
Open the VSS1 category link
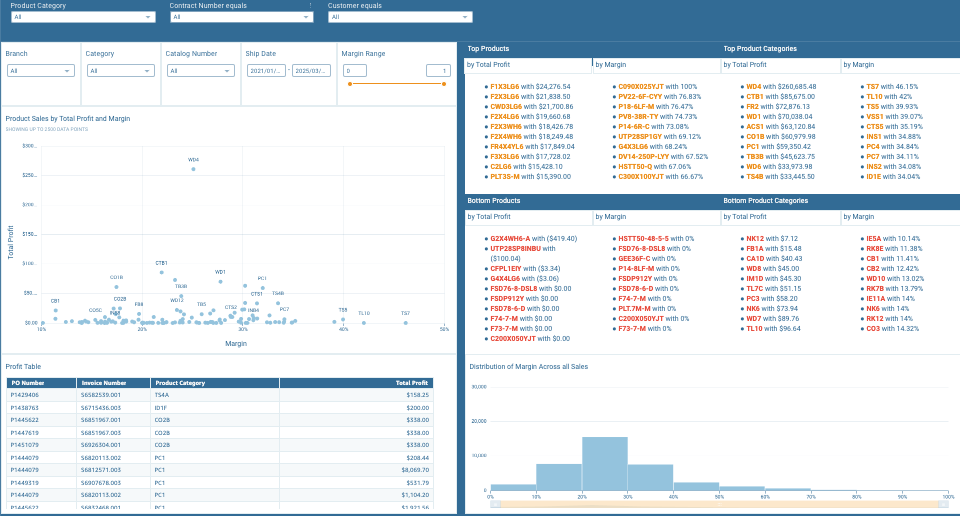point(875,117)
